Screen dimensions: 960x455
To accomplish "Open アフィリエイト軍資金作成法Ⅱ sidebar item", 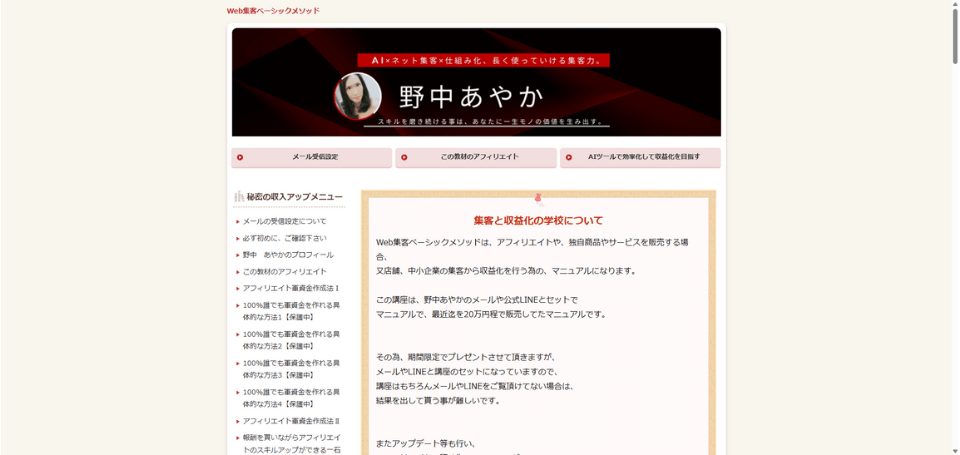I will [x=291, y=421].
